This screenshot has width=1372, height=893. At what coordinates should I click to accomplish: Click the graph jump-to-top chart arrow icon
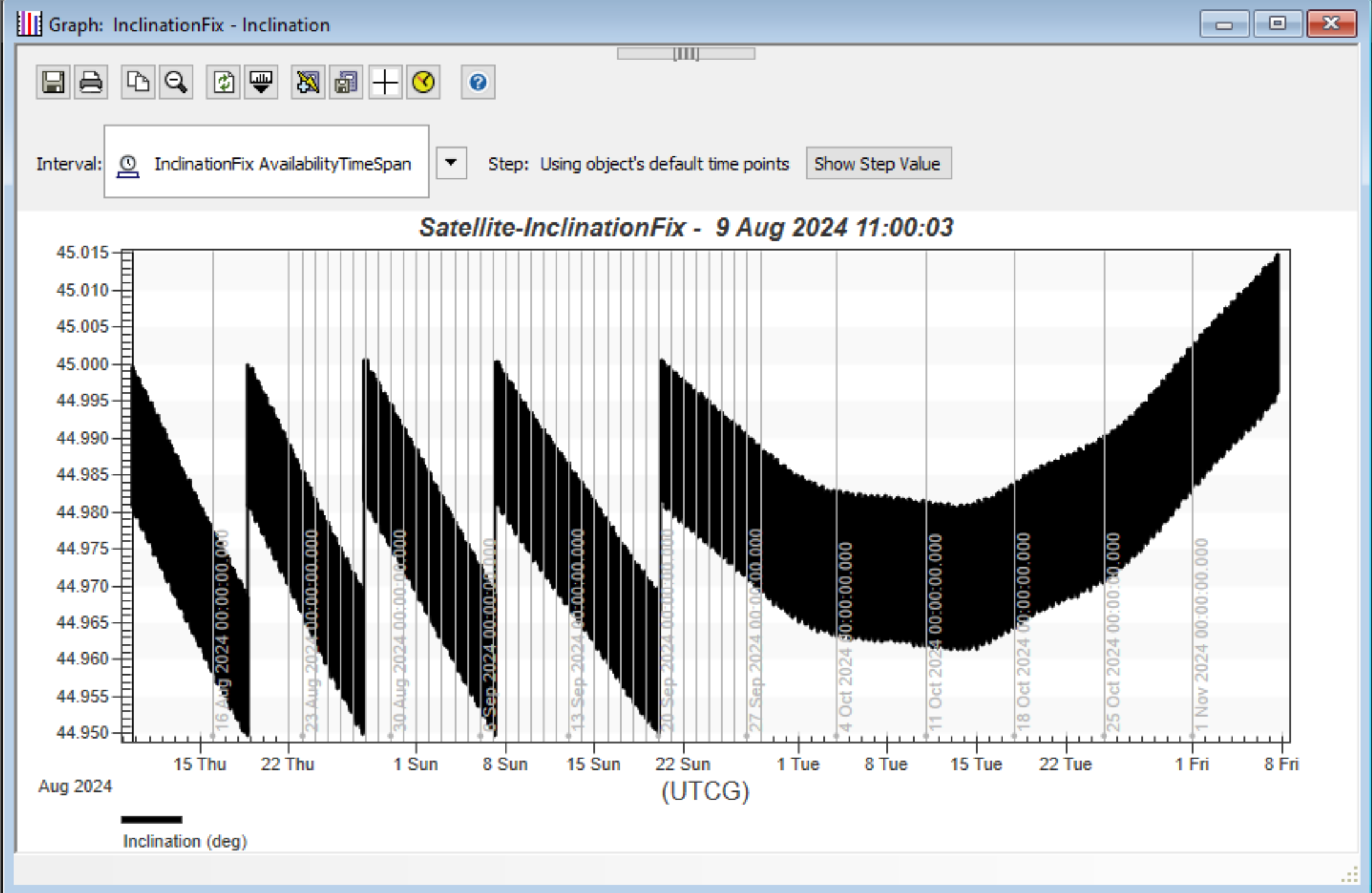coord(261,82)
